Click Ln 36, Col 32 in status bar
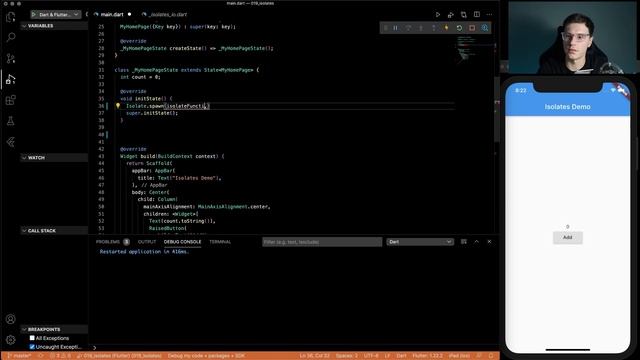 pos(314,356)
